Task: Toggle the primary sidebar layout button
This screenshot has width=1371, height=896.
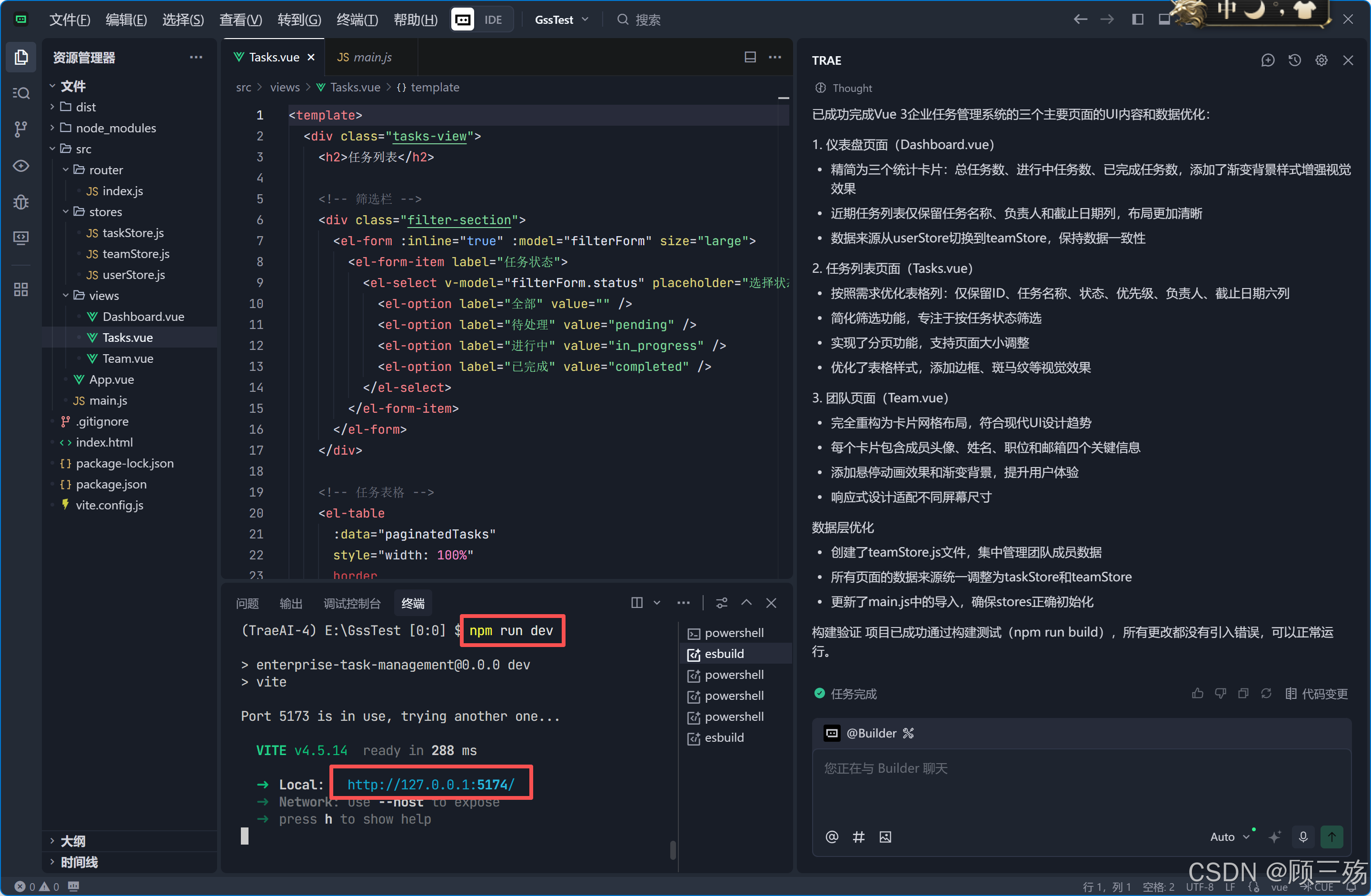Action: [1137, 20]
